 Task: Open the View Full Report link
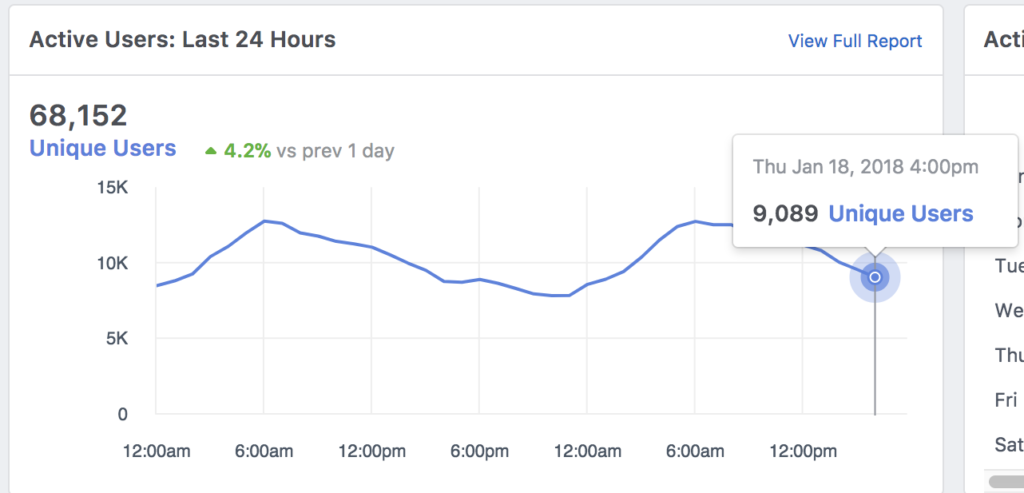pyautogui.click(x=855, y=41)
